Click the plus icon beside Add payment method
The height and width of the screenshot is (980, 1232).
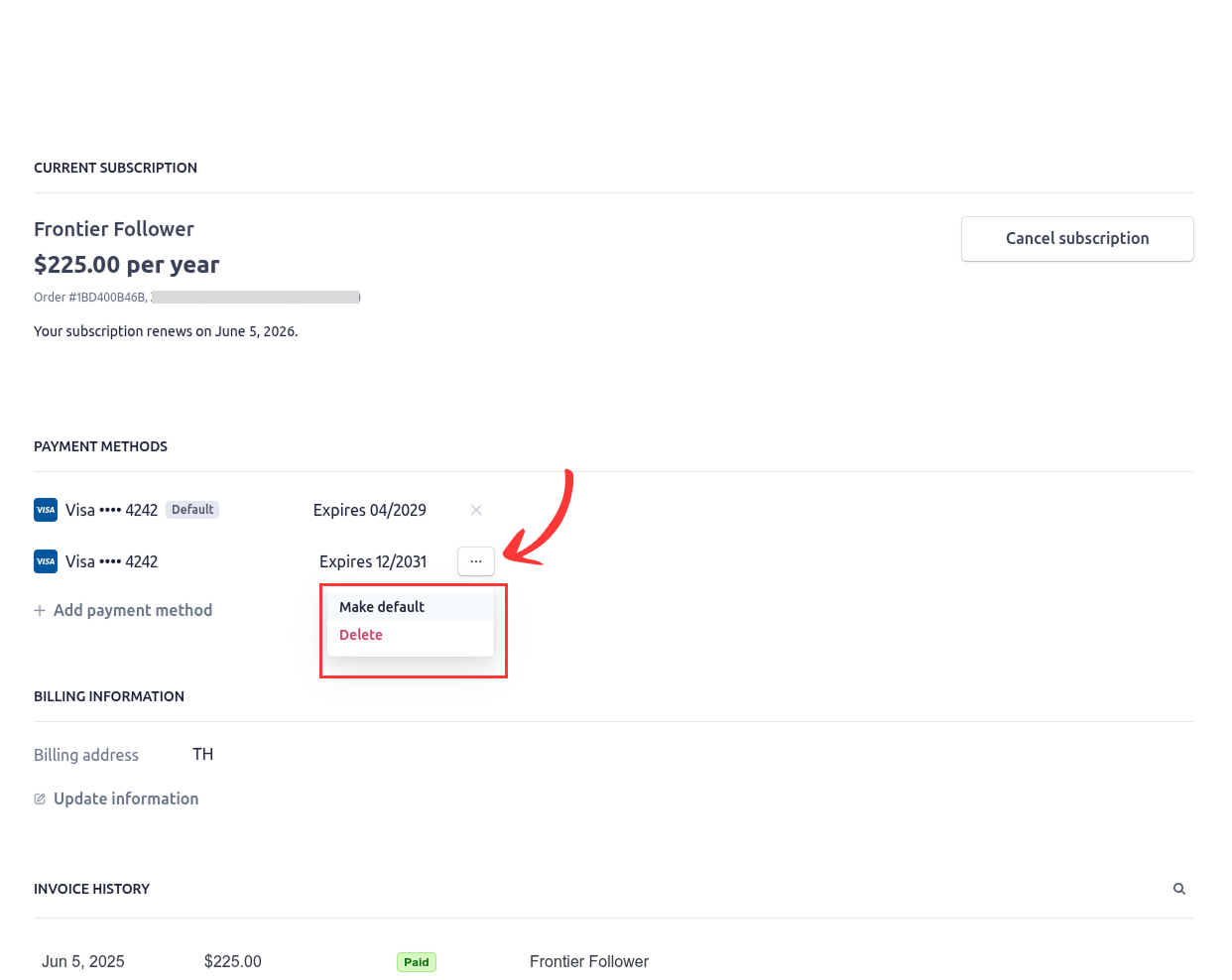(40, 610)
